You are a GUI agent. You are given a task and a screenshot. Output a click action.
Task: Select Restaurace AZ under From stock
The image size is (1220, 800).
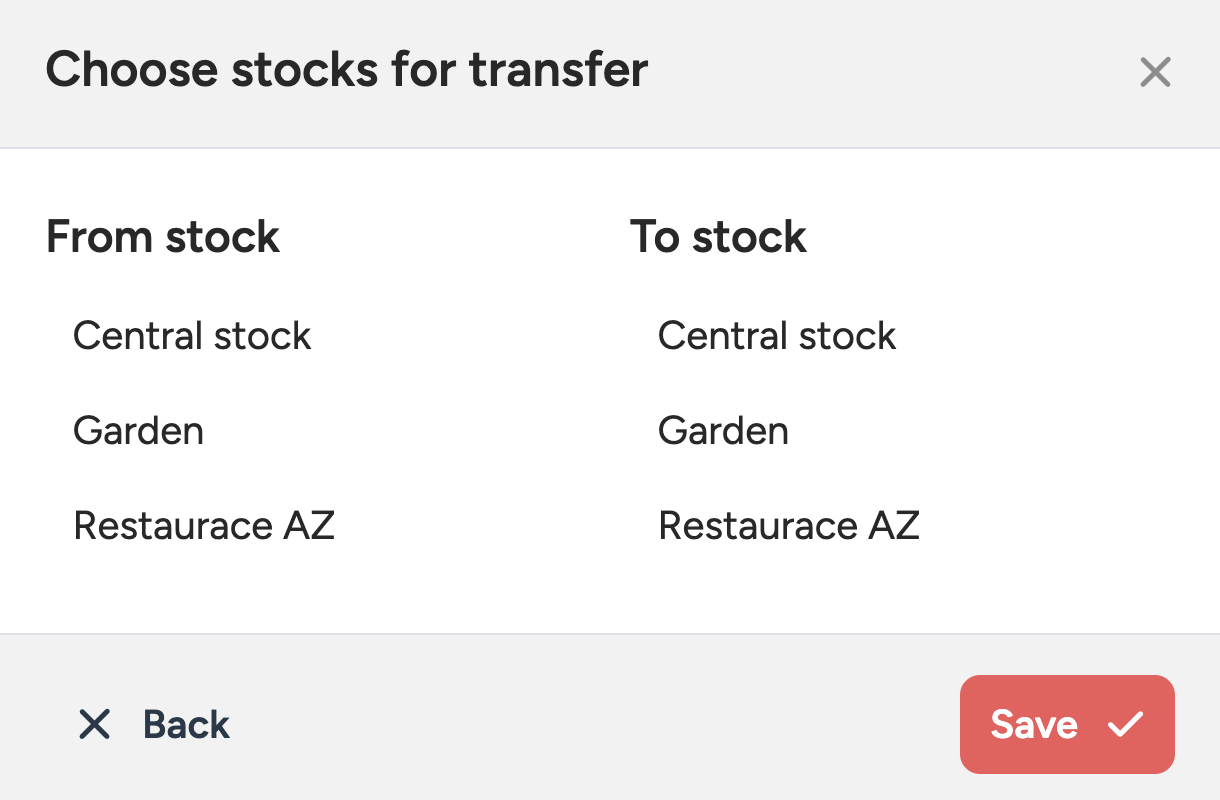tap(204, 526)
